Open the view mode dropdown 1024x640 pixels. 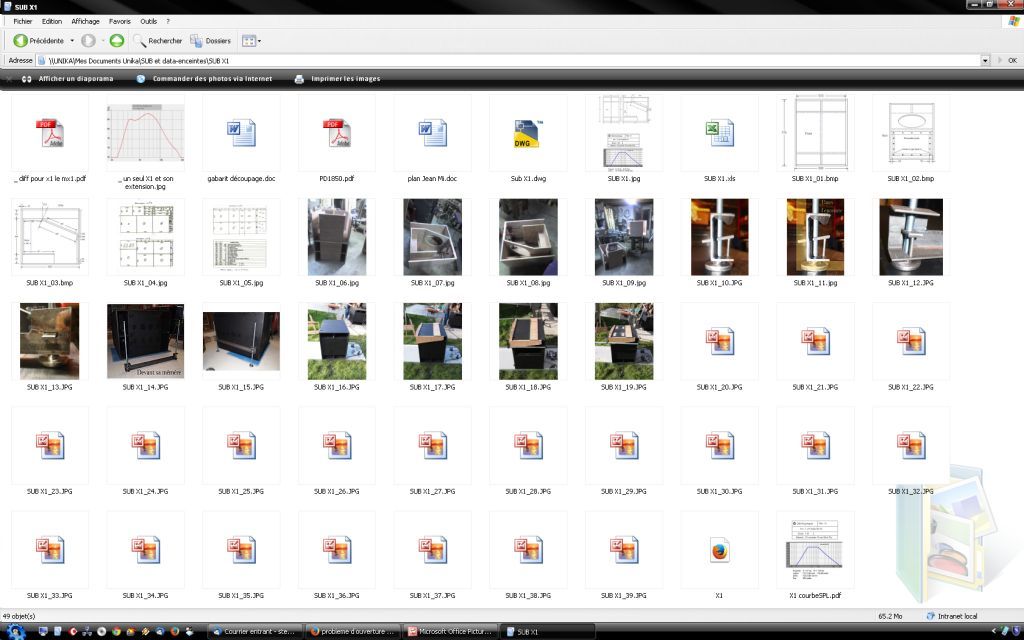251,40
